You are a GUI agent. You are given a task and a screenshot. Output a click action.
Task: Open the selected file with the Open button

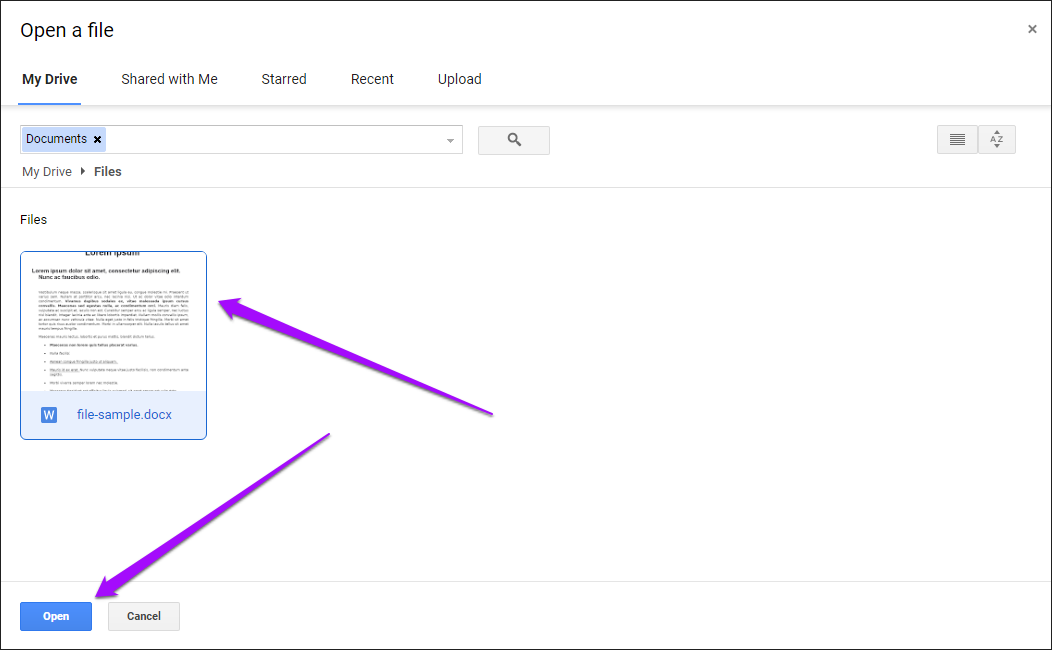(55, 616)
